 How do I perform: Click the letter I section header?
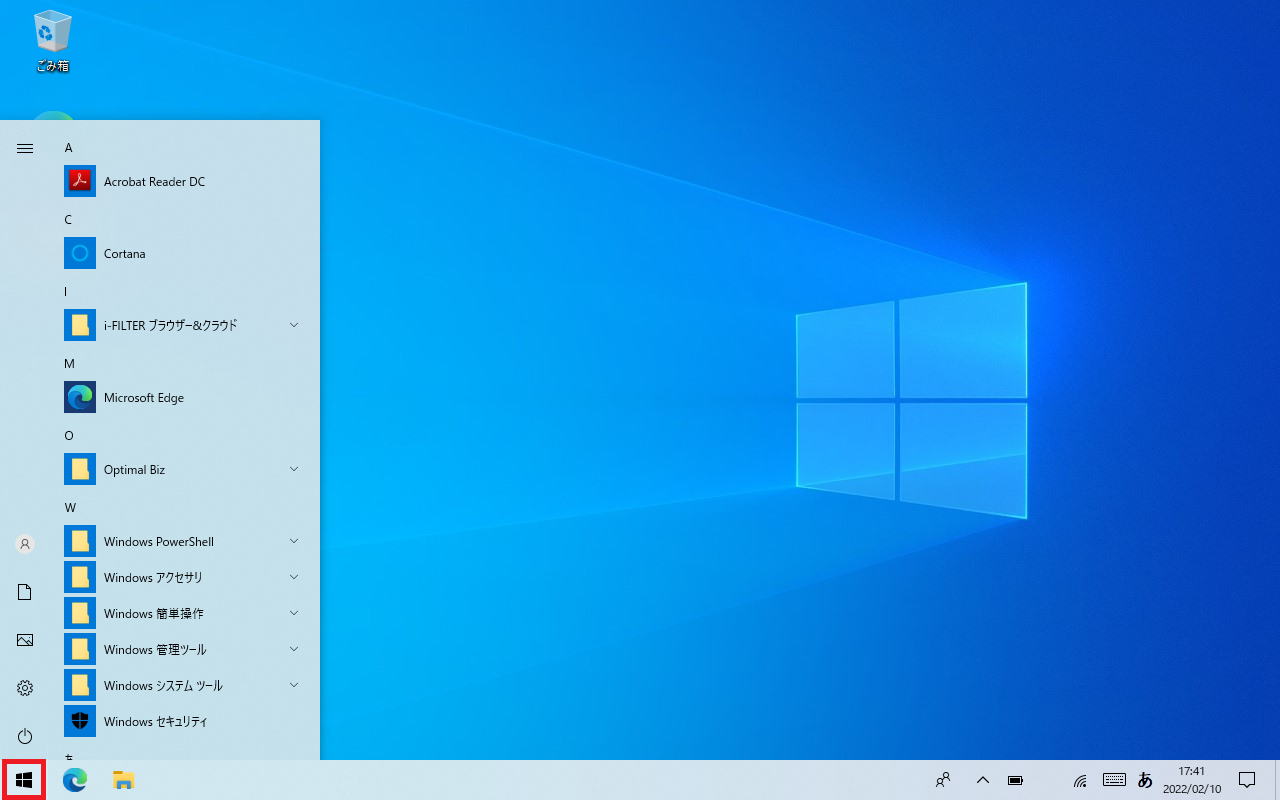(x=66, y=292)
